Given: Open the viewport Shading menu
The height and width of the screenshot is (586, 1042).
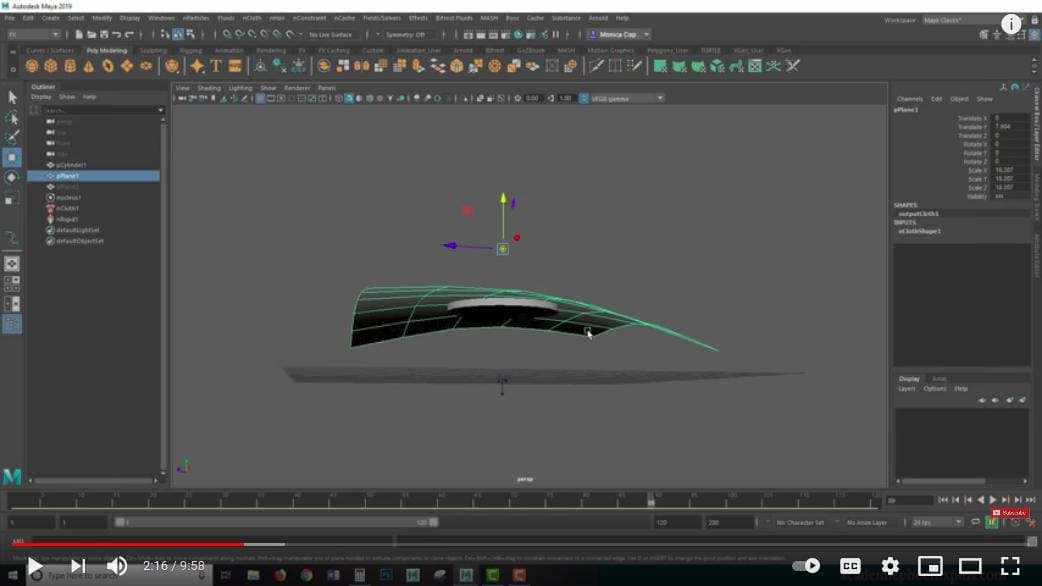Looking at the screenshot, I should click(209, 88).
